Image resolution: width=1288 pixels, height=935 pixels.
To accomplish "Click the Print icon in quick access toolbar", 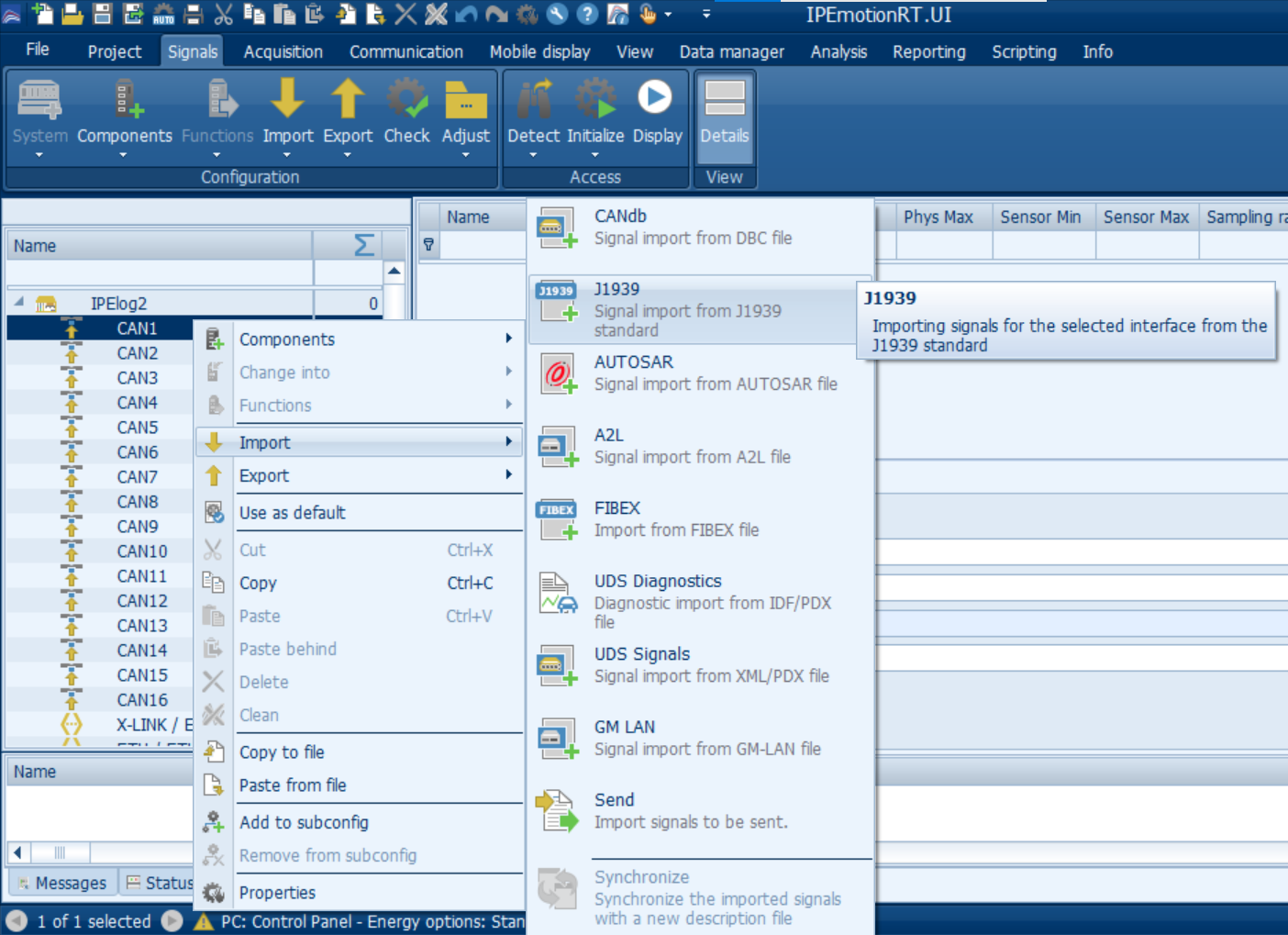I will point(194,14).
